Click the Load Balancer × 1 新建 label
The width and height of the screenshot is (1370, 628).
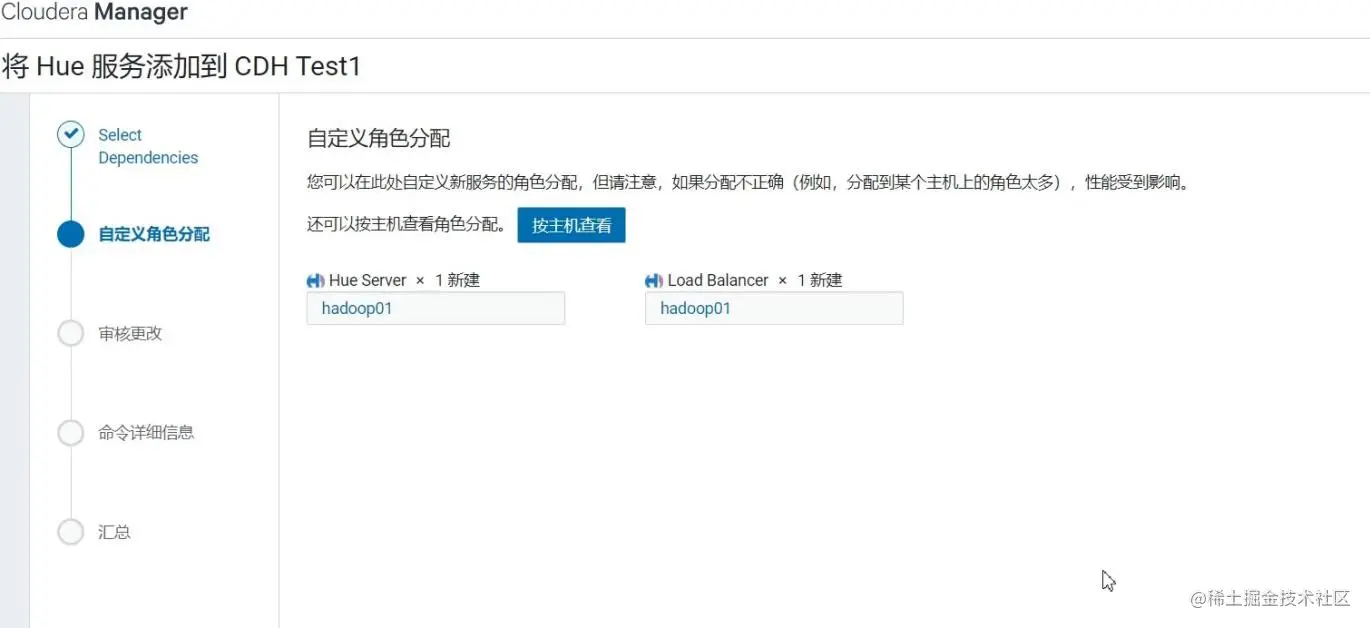[x=755, y=280]
